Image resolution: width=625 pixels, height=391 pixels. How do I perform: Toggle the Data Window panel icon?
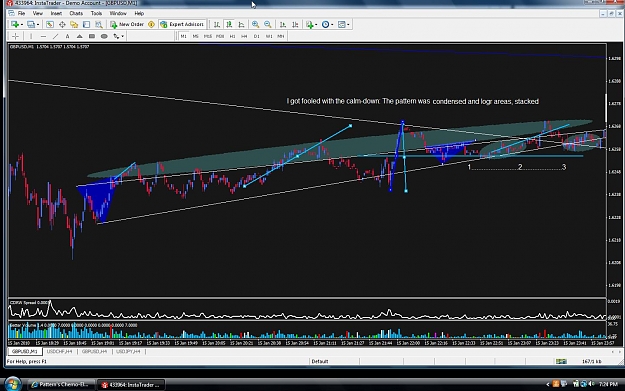tap(62, 24)
